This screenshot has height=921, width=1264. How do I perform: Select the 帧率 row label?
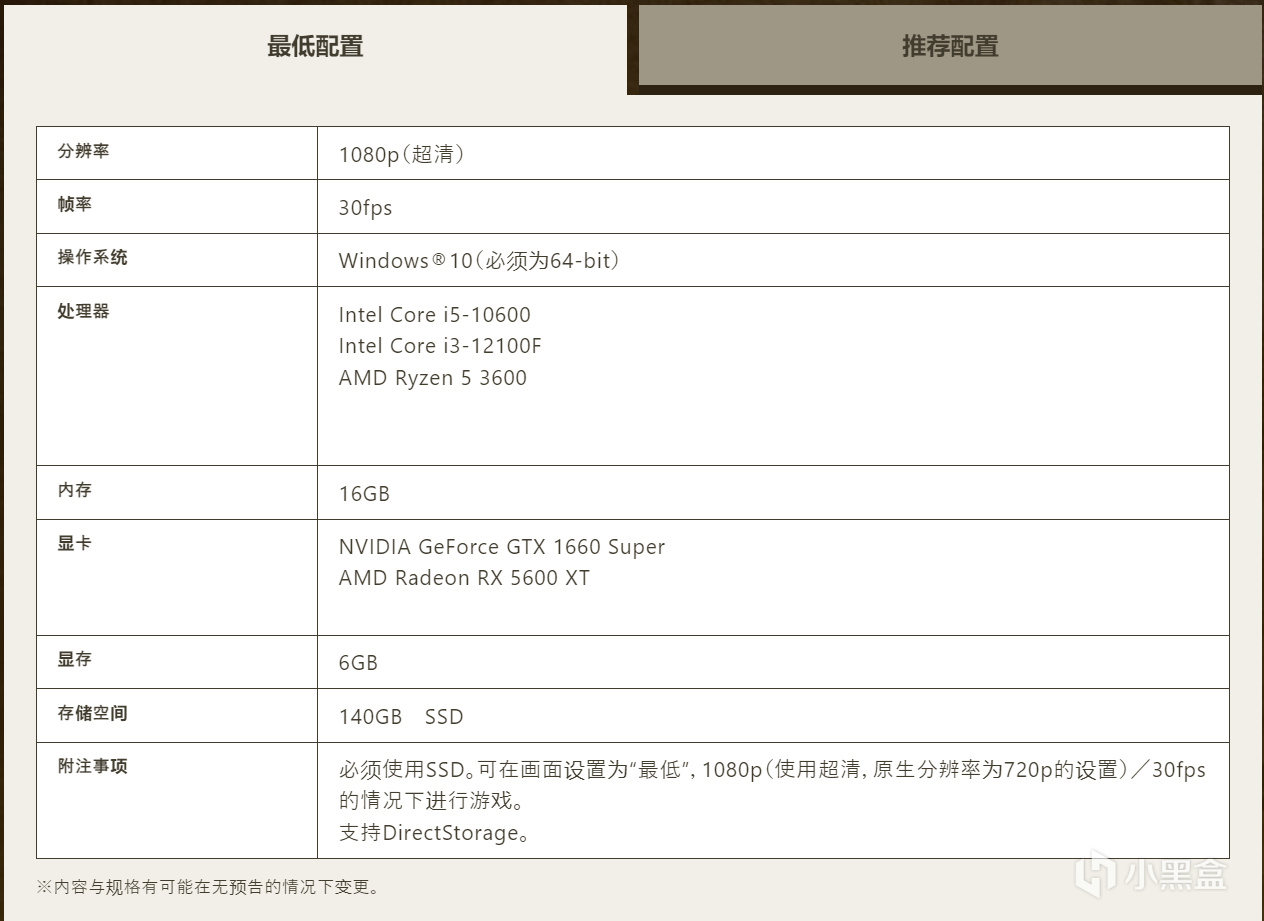[75, 204]
